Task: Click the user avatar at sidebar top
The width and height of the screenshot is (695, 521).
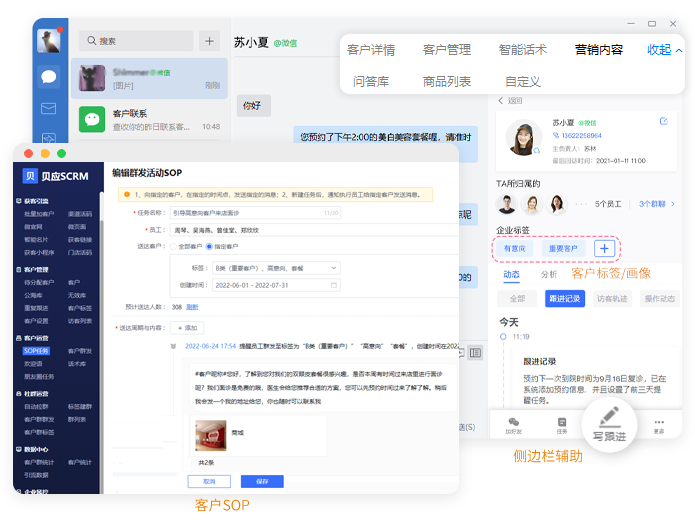Action: (x=49, y=40)
